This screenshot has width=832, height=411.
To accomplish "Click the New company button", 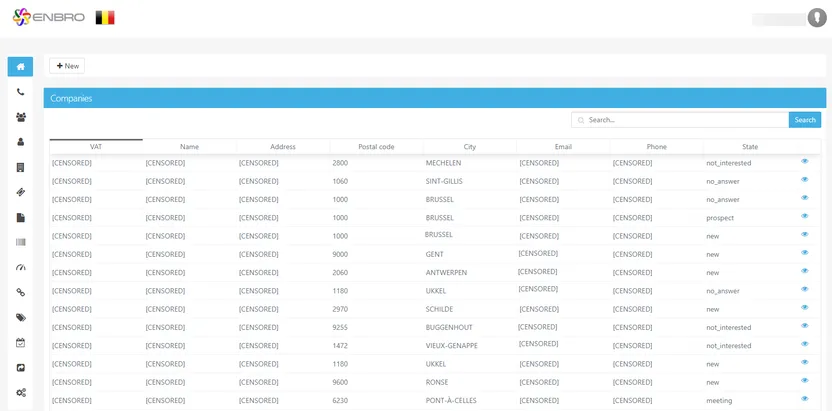I will click(67, 66).
